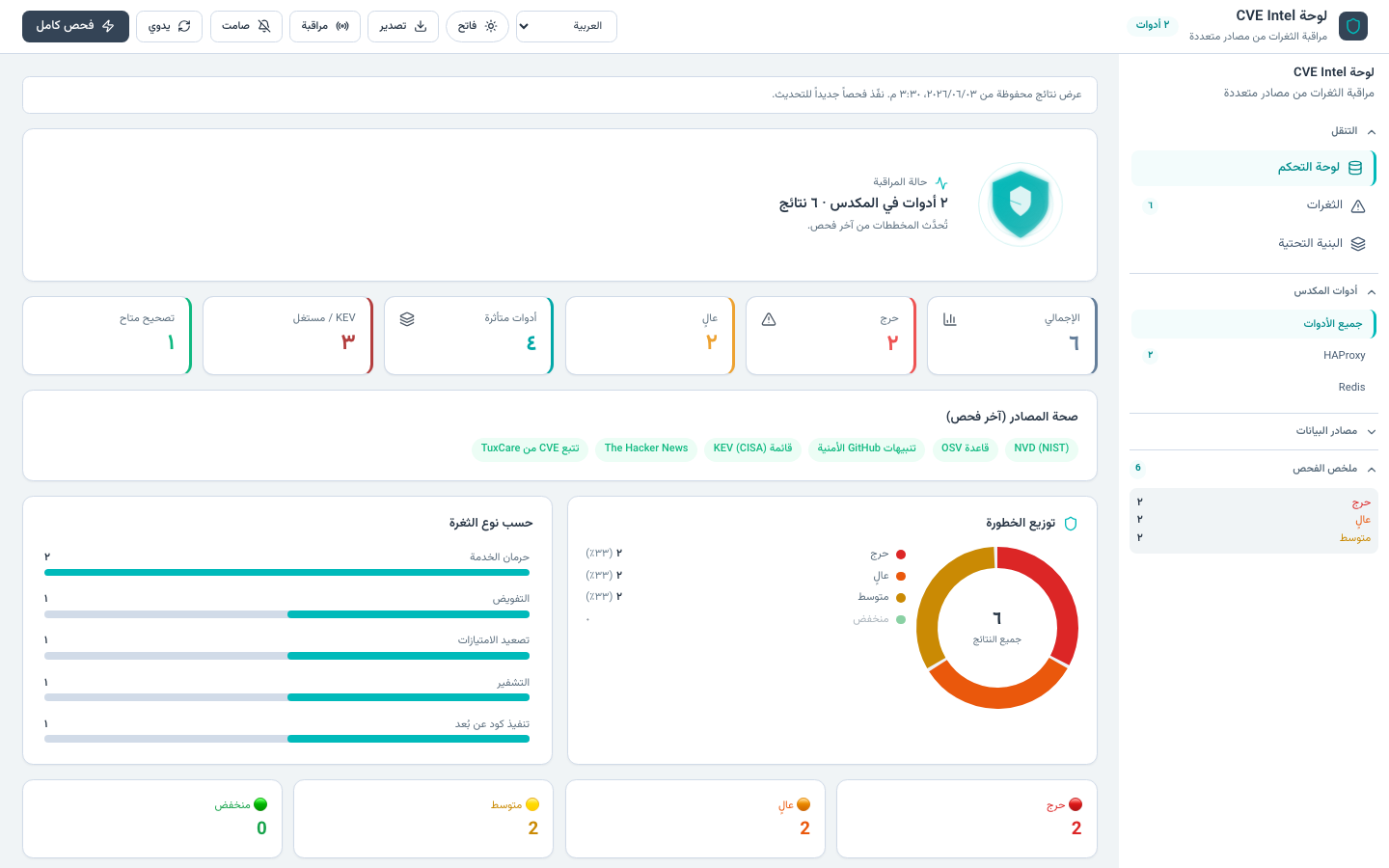1389x868 pixels.
Task: Click the layers icon in أدوات متأثرة card
Action: (407, 319)
